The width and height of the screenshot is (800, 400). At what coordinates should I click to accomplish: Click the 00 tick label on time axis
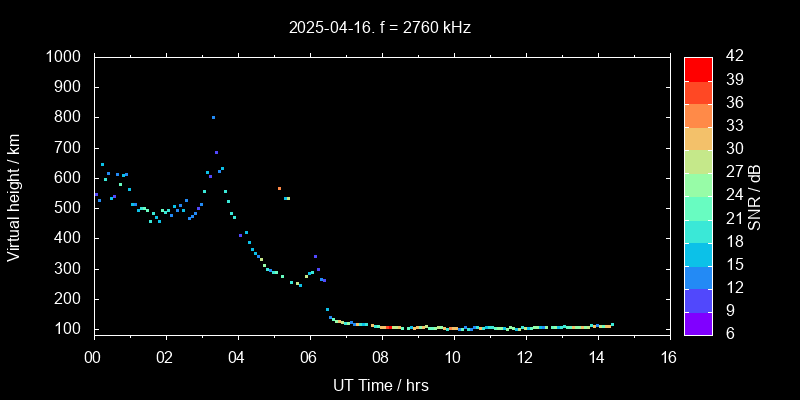click(x=94, y=358)
